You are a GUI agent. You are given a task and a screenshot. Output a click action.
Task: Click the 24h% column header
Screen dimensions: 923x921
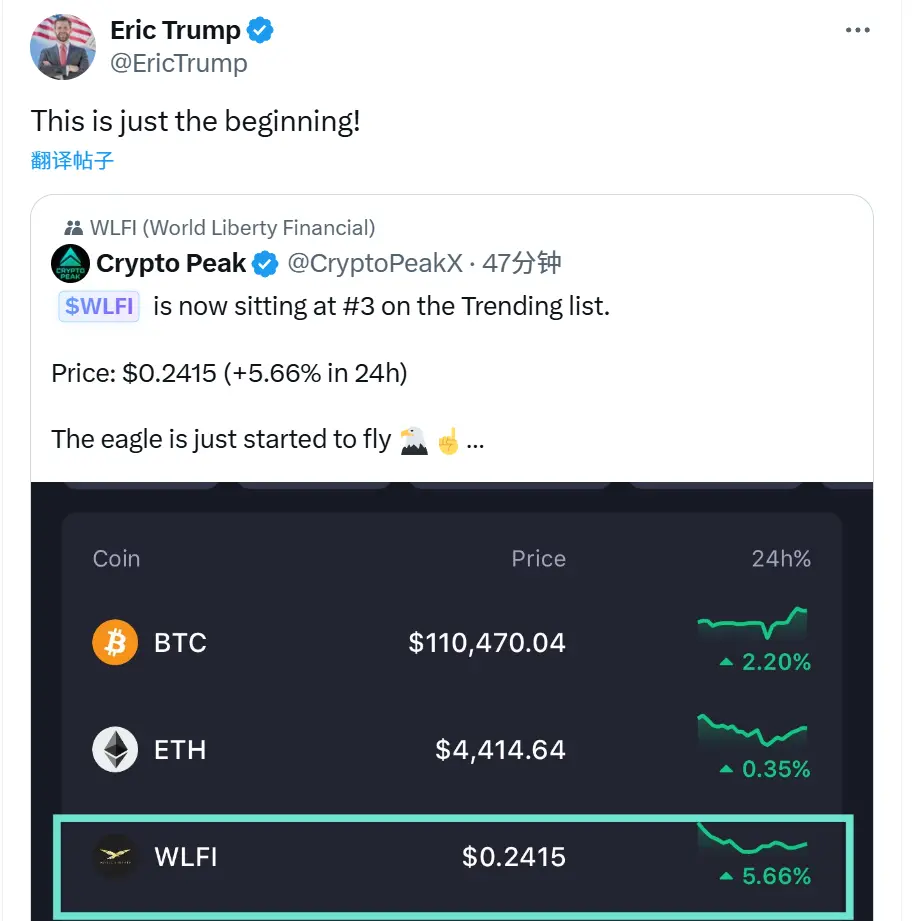tap(780, 559)
